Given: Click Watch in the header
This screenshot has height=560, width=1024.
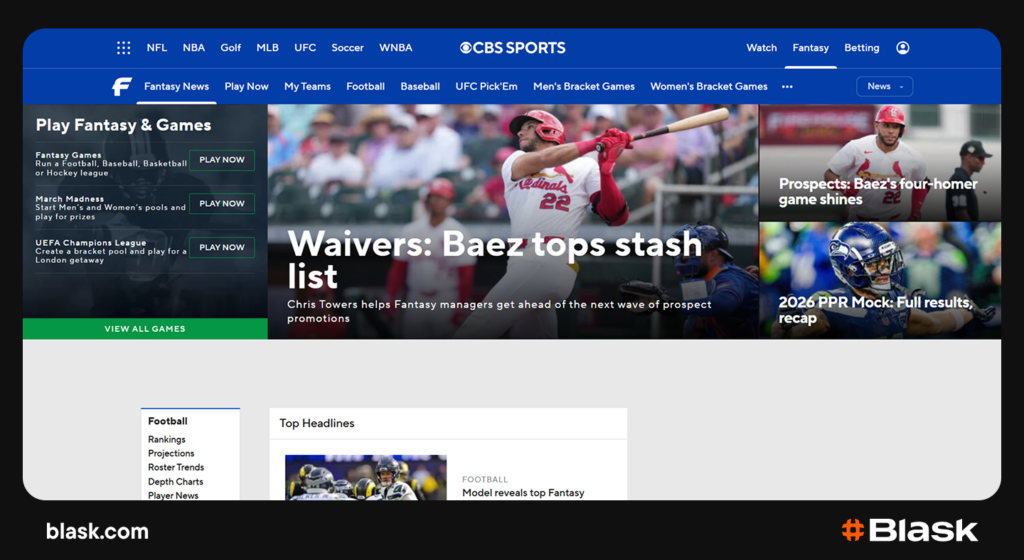Looking at the screenshot, I should click(x=761, y=48).
